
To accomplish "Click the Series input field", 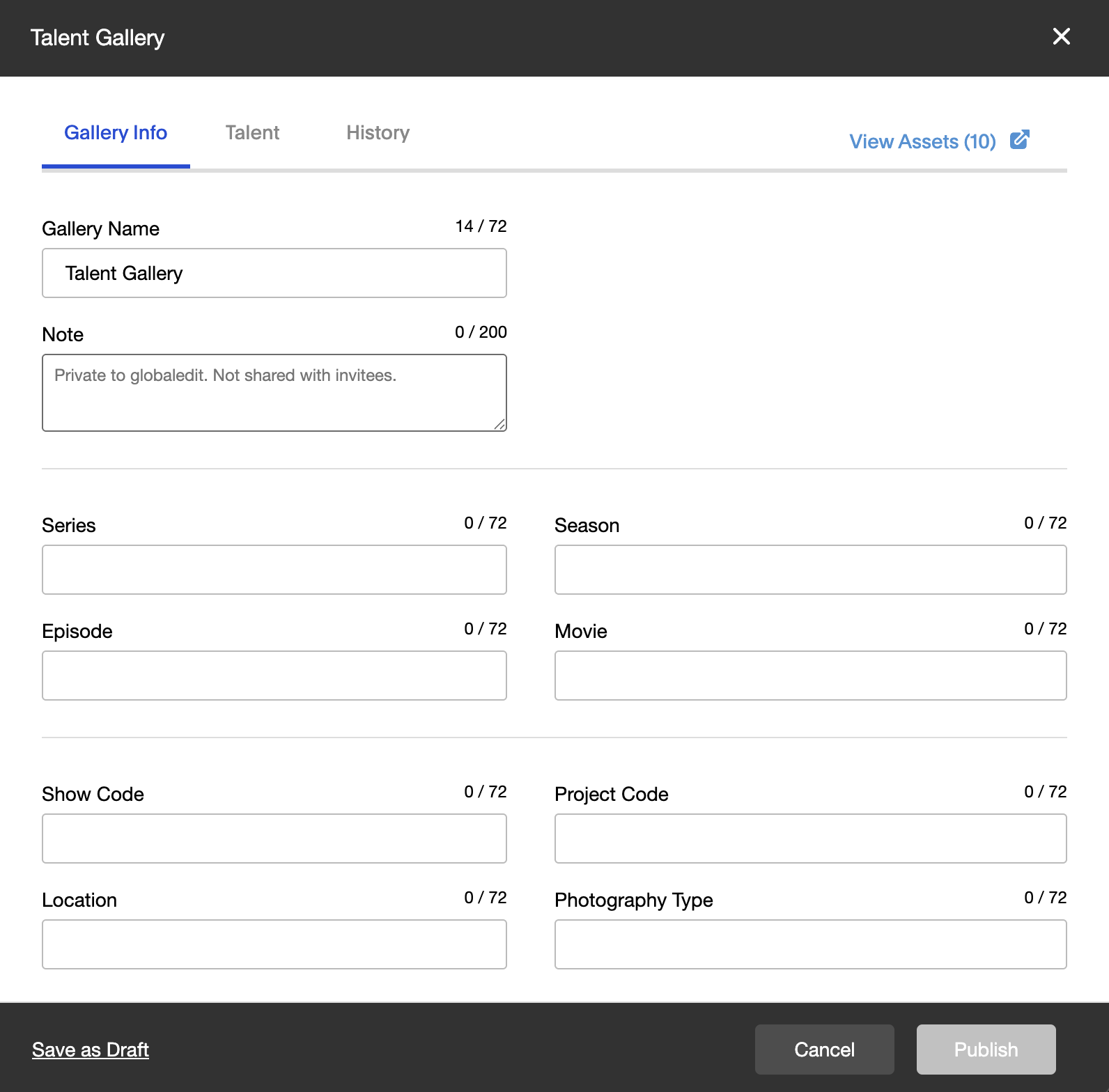I will click(274, 570).
